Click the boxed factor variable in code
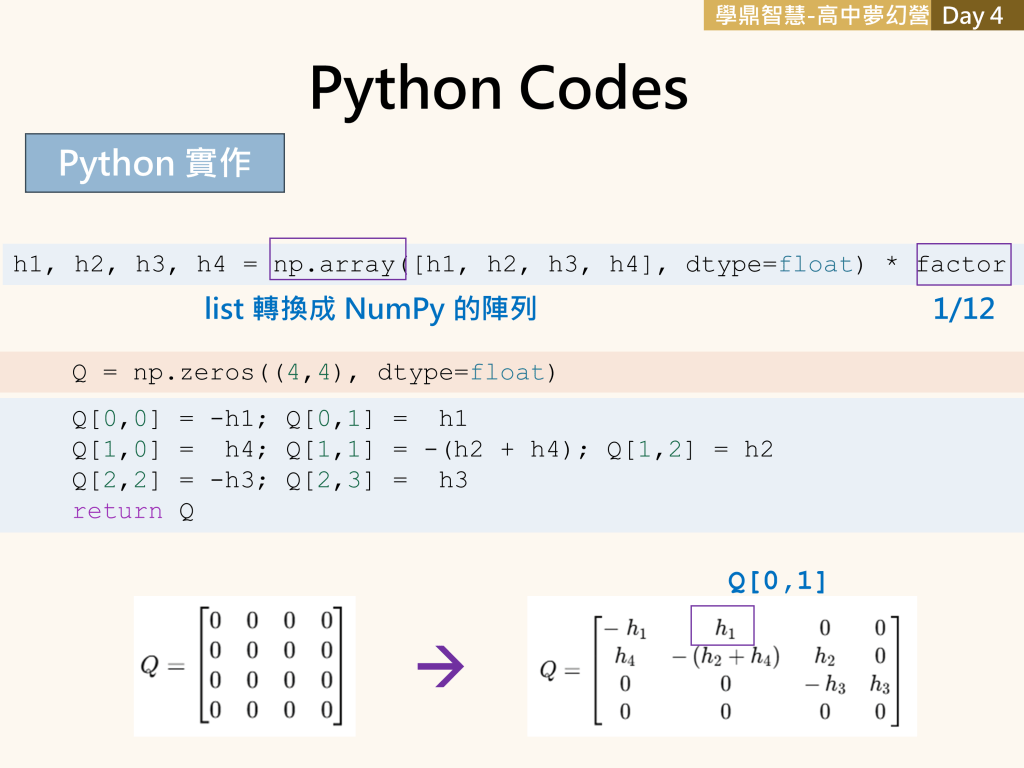Screen dimensions: 1024x768 pyautogui.click(x=962, y=264)
